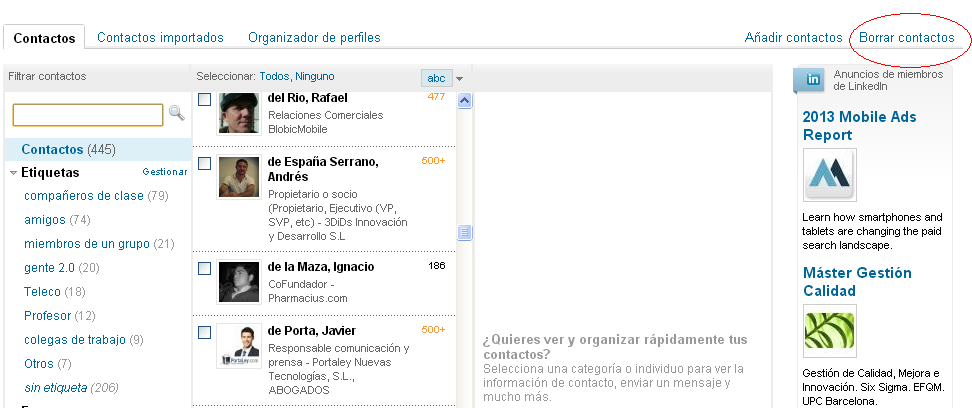Click the 186 connections count

[x=436, y=266]
